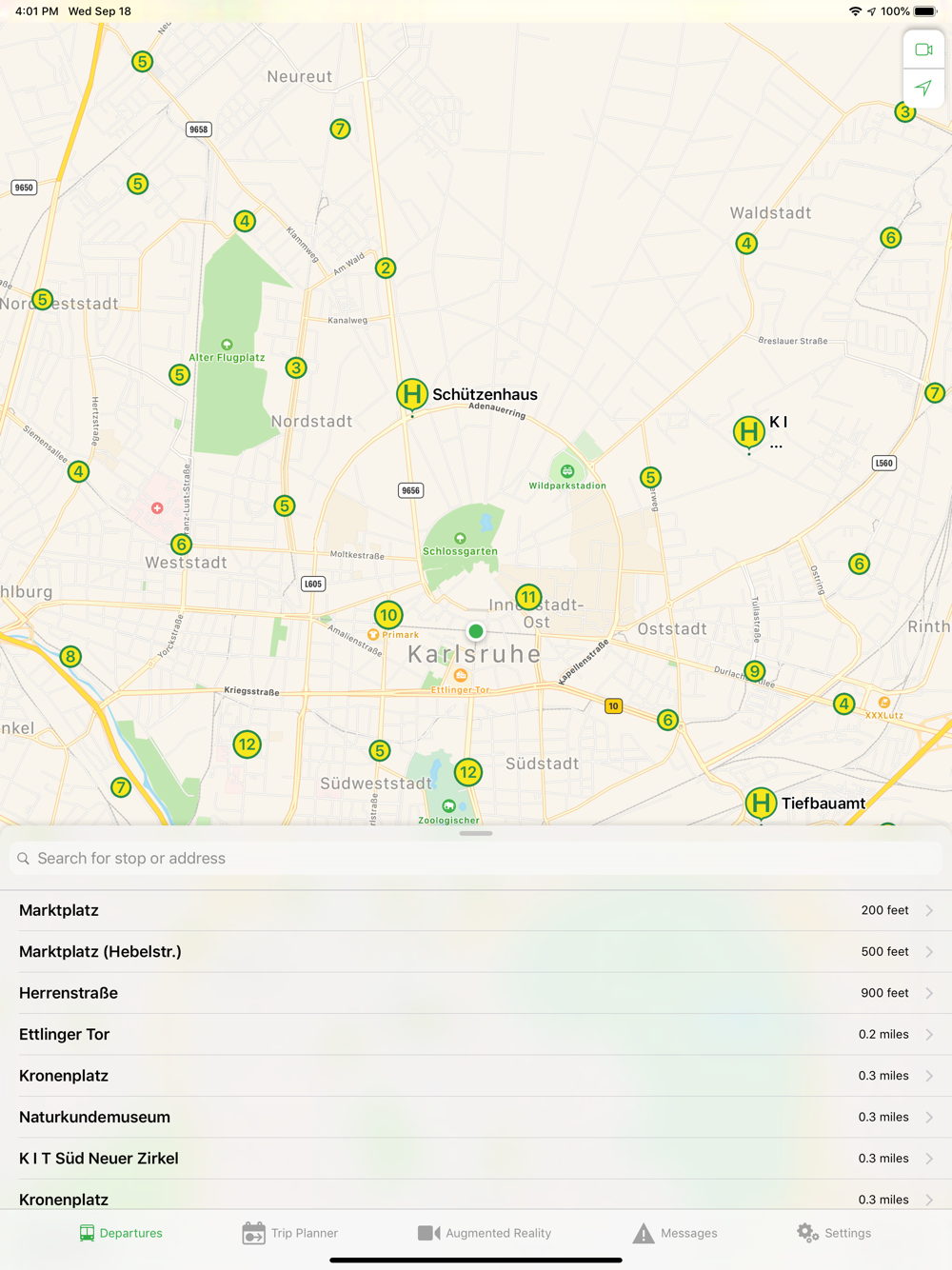Tap cluster marker 4 near XXXLutz

click(843, 704)
